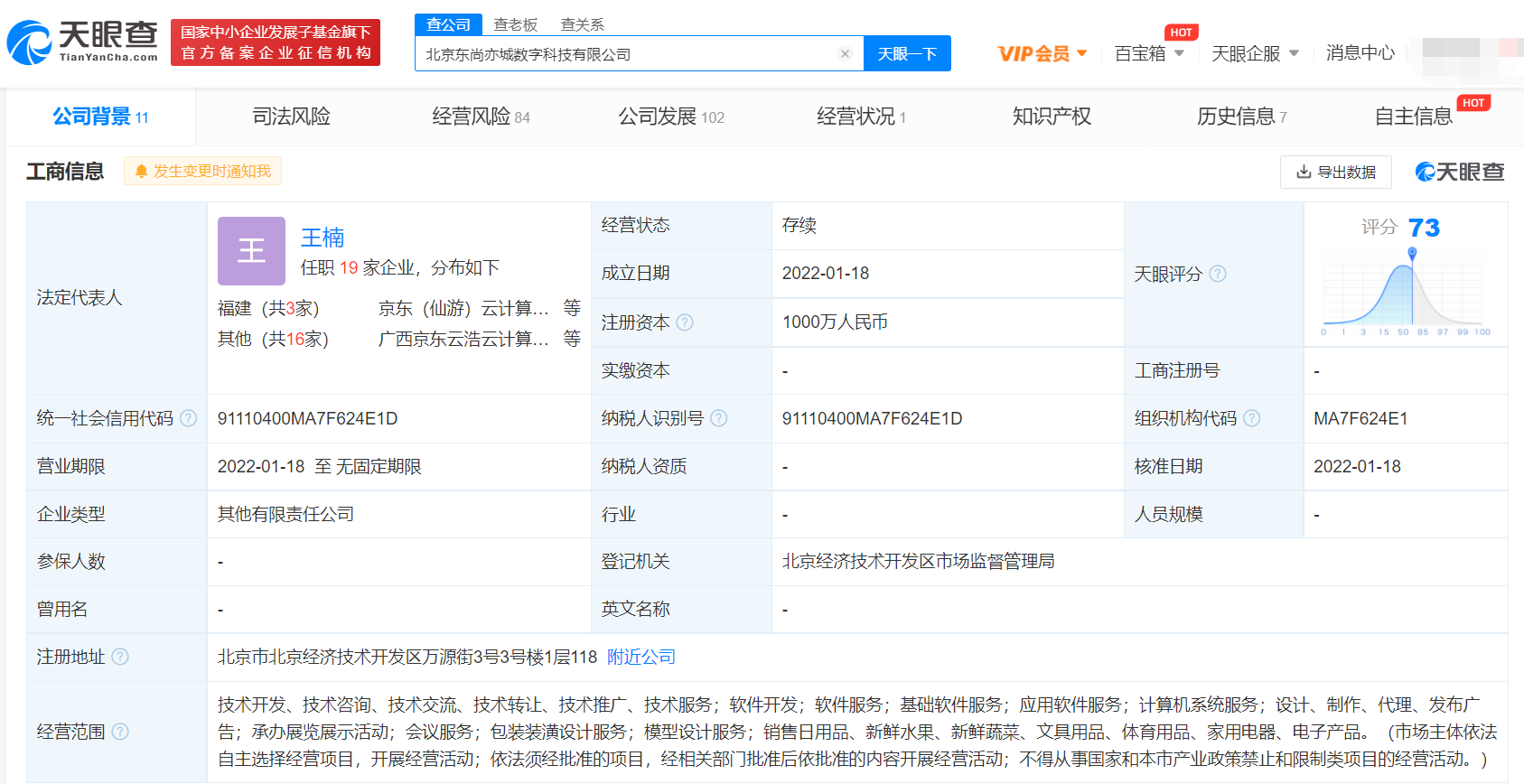Click 福建（共3家） region entry
This screenshot has height=784, width=1524.
coord(268,309)
